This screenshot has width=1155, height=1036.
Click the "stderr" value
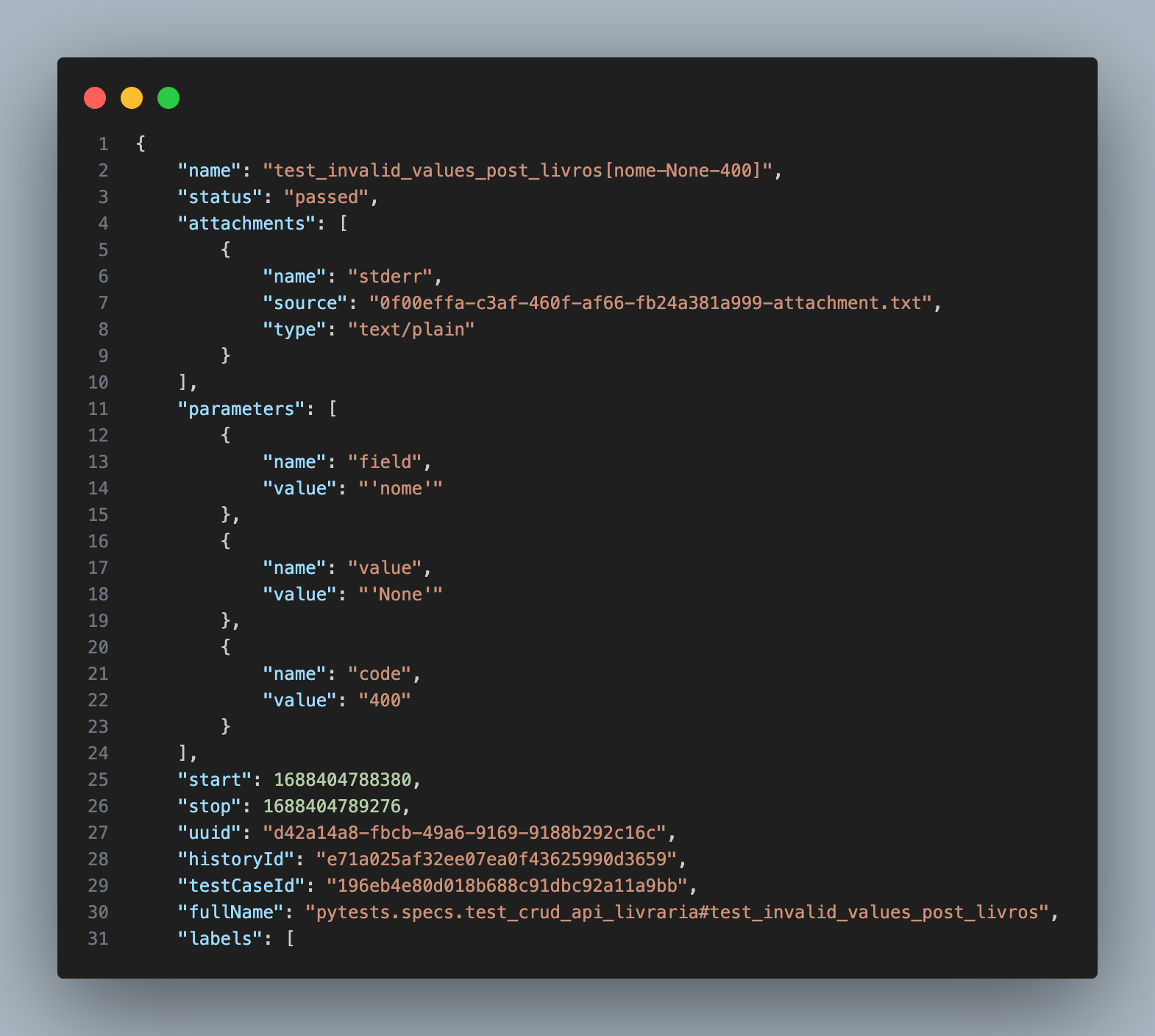pos(390,277)
